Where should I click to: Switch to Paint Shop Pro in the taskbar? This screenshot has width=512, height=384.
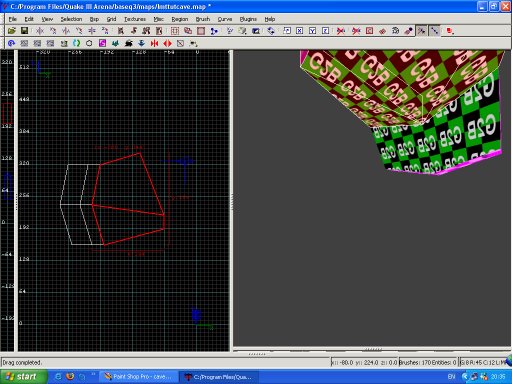(x=138, y=377)
